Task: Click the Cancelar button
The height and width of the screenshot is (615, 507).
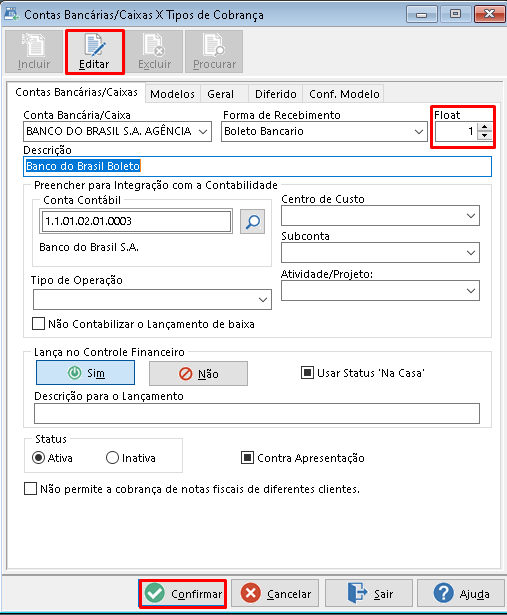Action: (x=275, y=593)
